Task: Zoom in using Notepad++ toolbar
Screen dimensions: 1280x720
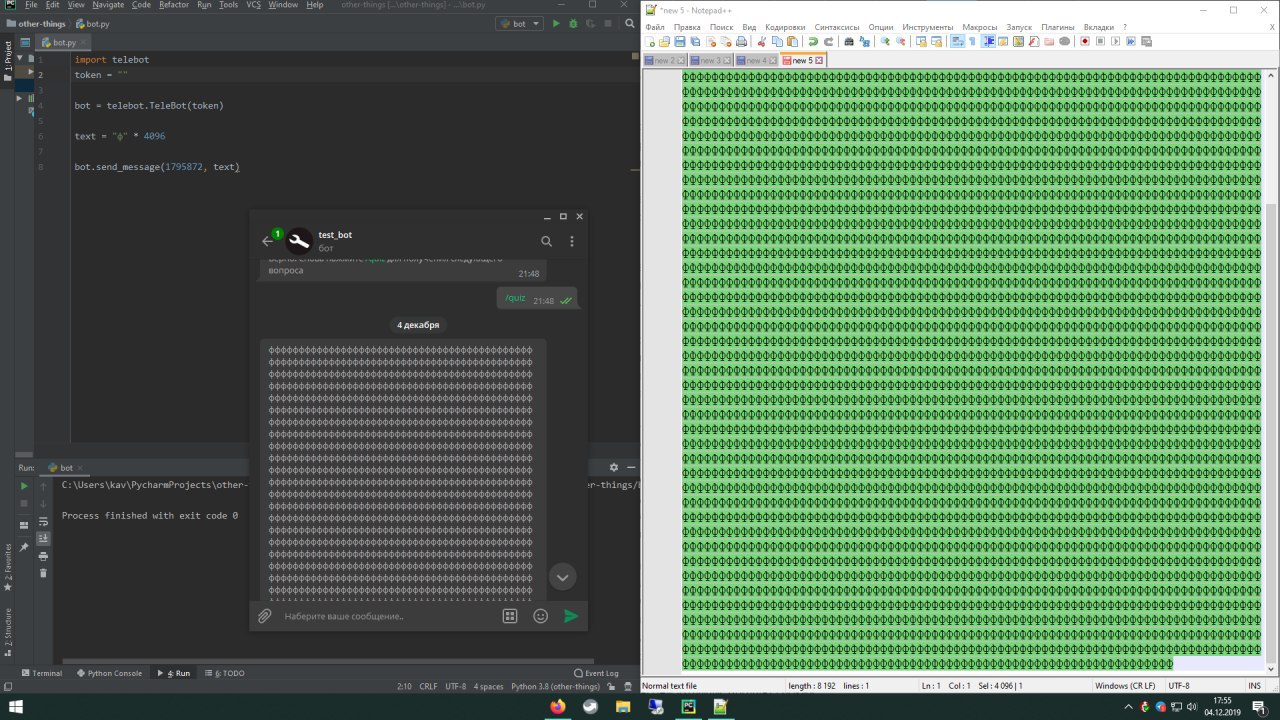Action: point(885,42)
